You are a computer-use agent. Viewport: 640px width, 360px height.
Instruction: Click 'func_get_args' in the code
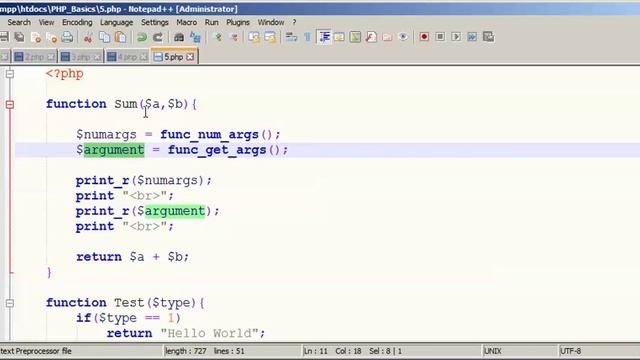[x=217, y=150]
